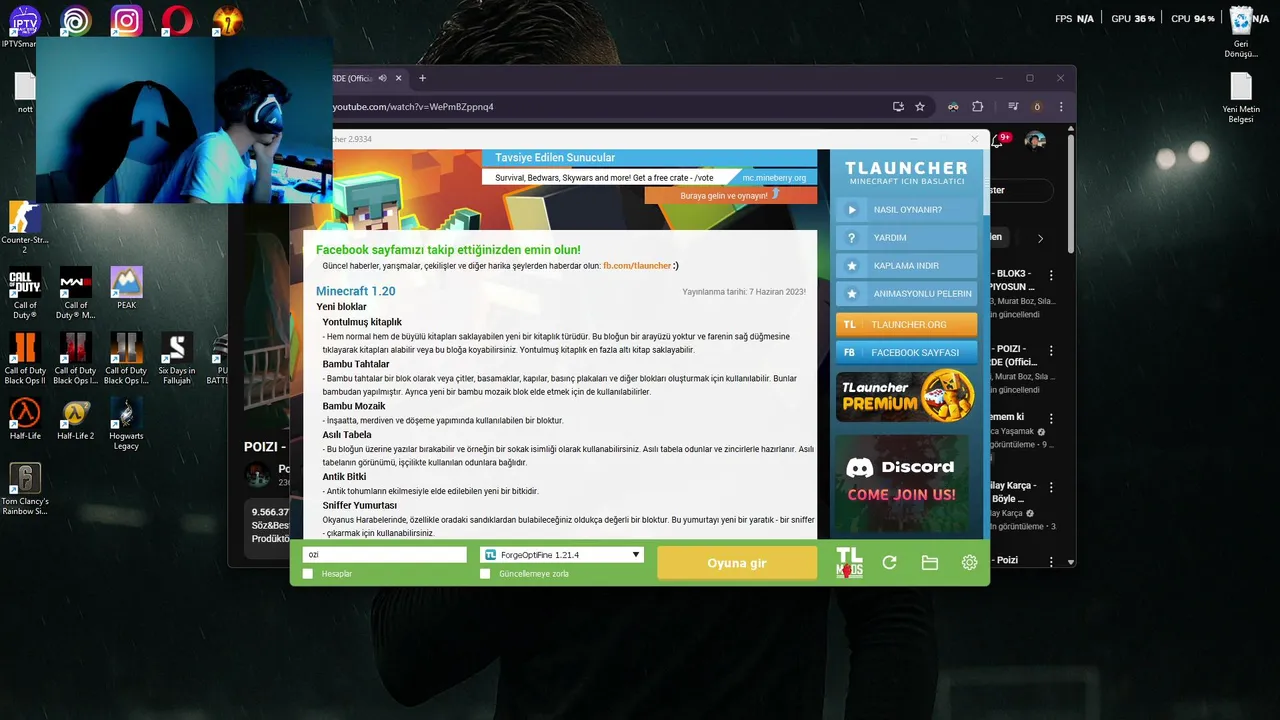Open the TL Mods manager icon

pos(849,563)
